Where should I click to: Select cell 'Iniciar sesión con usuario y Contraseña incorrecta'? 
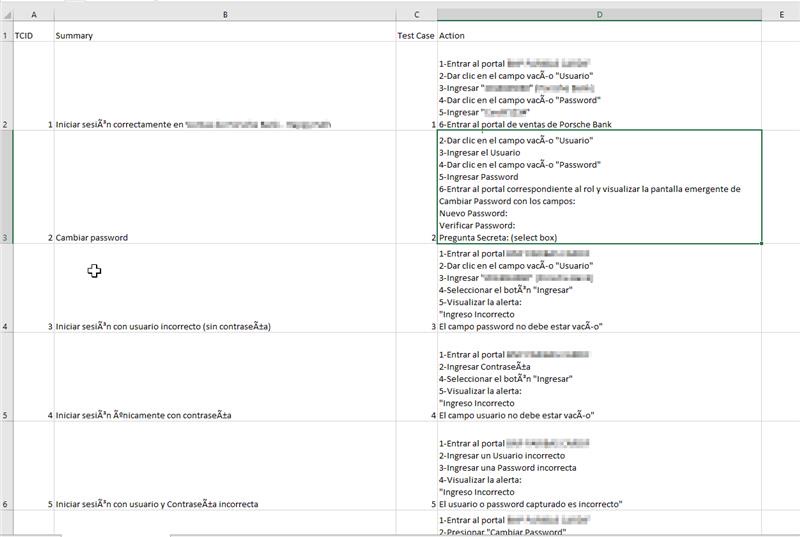[x=225, y=466]
